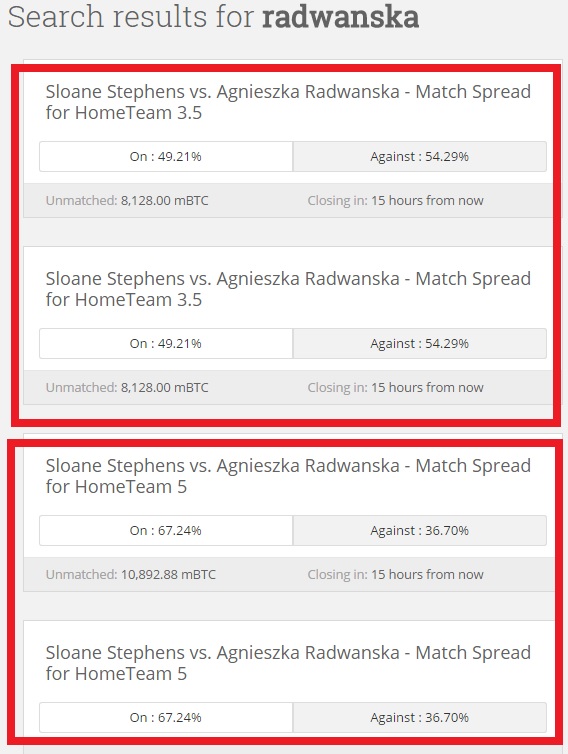Pick On 67.24% in last HomeTeam 5 card

click(166, 717)
